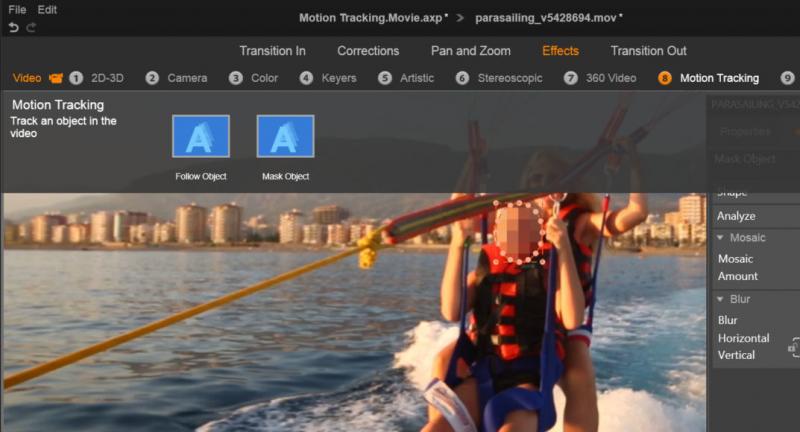Select the Camera effects category
Image resolution: width=800 pixels, height=432 pixels.
[187, 78]
